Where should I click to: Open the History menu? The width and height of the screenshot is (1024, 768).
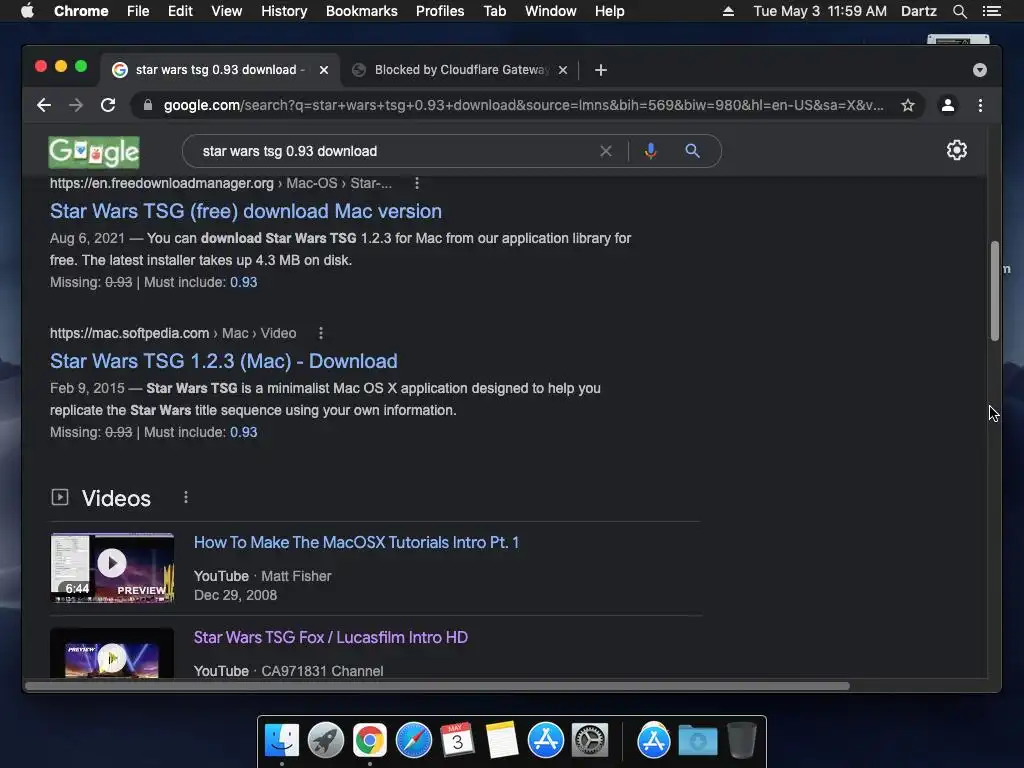[284, 11]
